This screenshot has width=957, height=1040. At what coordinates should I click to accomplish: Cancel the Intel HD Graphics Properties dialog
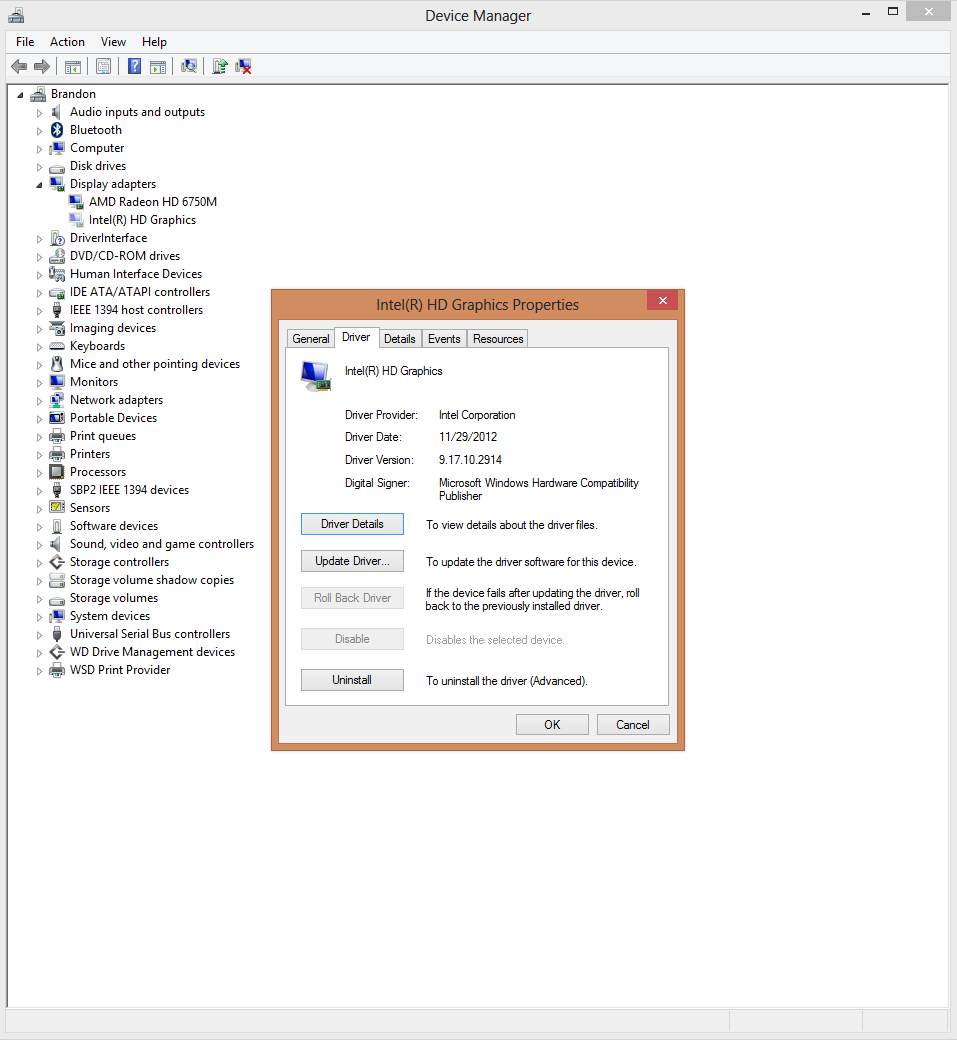pos(633,725)
